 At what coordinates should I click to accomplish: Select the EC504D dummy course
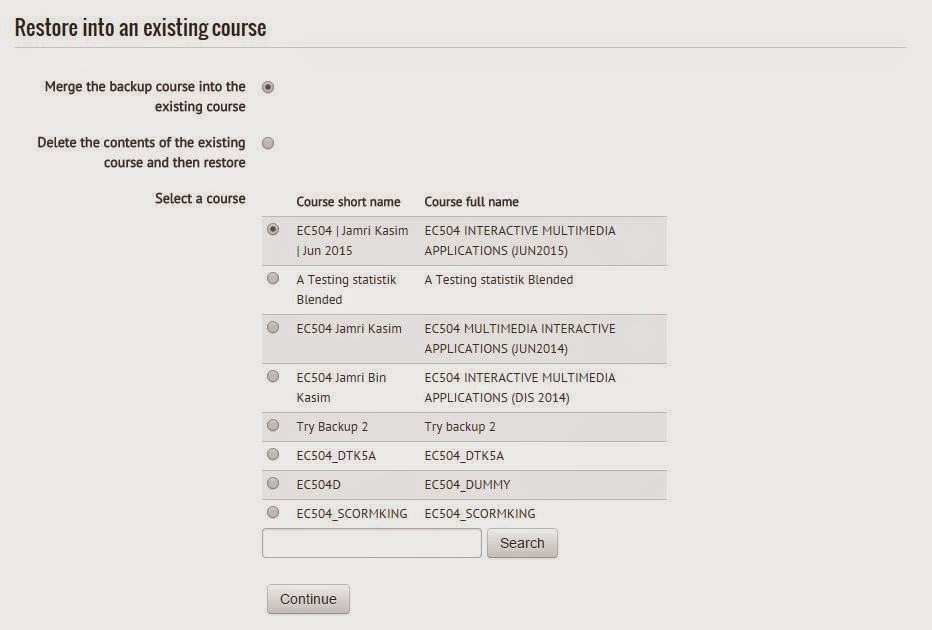click(x=273, y=483)
